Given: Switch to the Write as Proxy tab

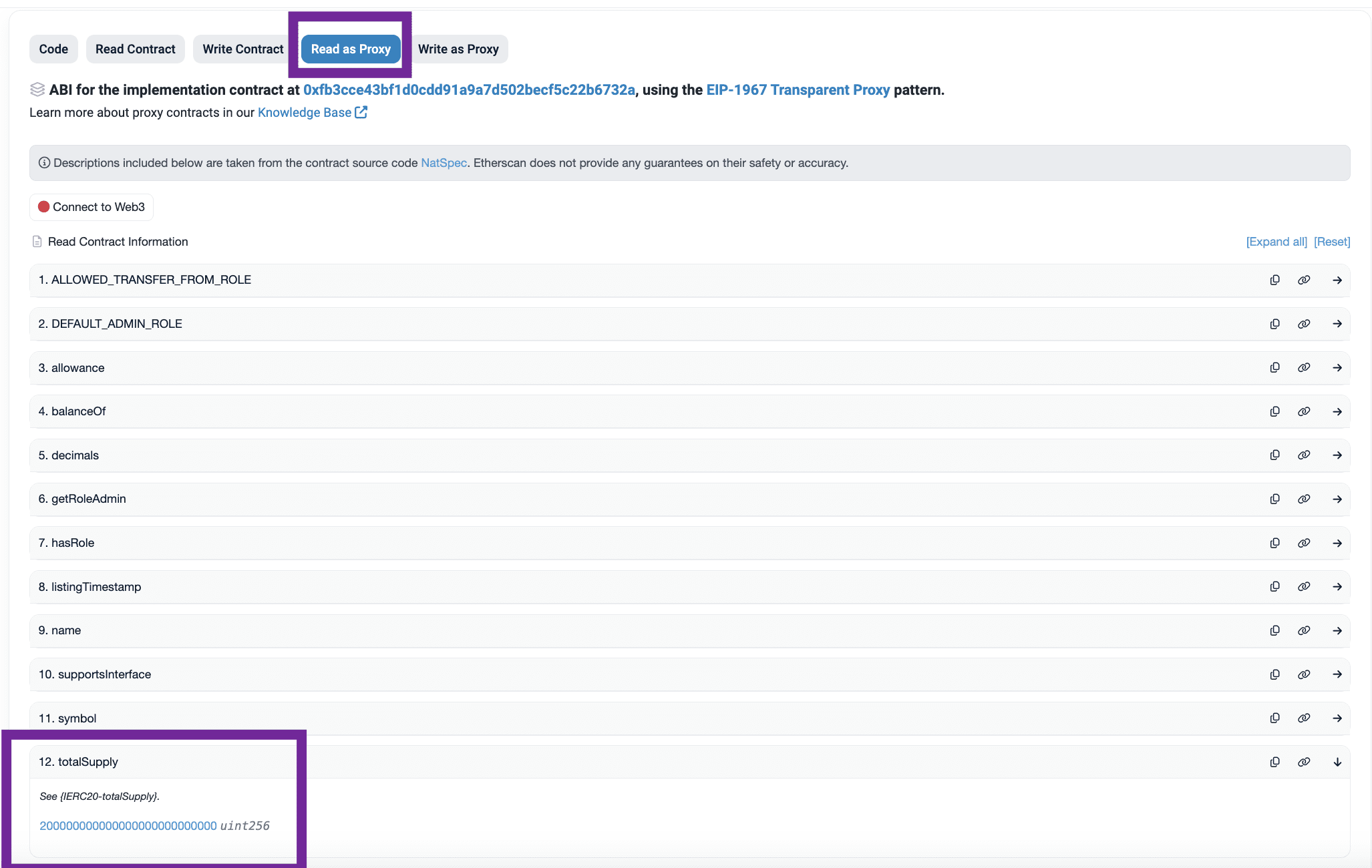Looking at the screenshot, I should point(458,49).
